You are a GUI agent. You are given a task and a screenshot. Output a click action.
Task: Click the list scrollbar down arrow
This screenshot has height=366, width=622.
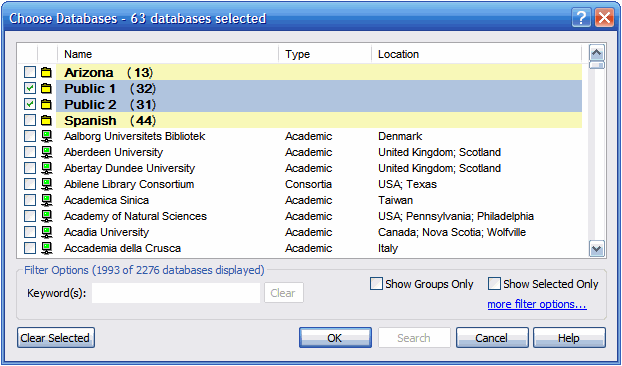click(x=597, y=249)
